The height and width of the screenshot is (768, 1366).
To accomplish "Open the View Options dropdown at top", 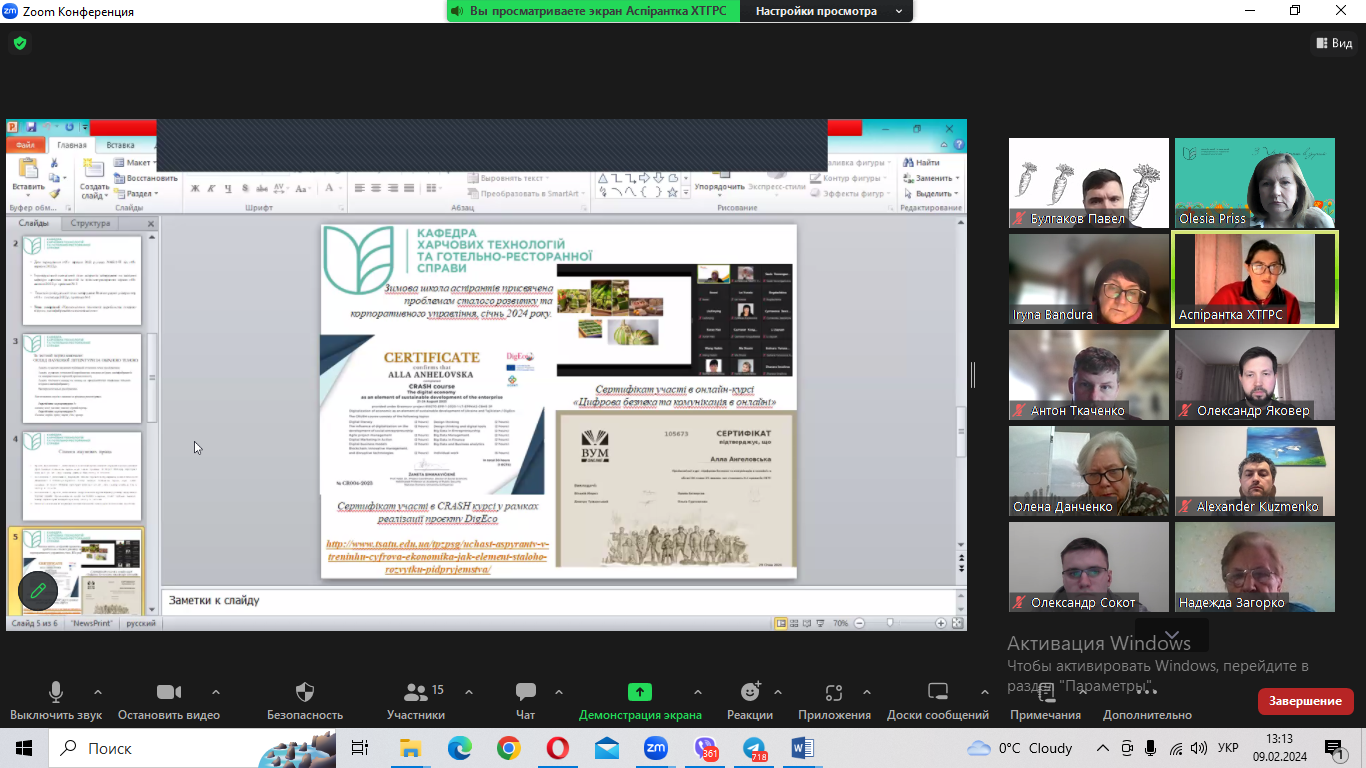I will click(x=828, y=11).
